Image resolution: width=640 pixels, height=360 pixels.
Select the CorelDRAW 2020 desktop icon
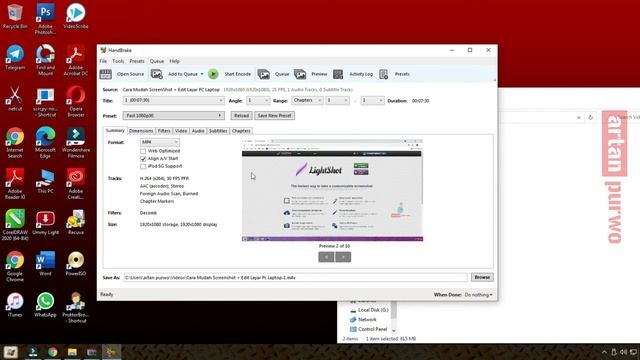(x=15, y=225)
